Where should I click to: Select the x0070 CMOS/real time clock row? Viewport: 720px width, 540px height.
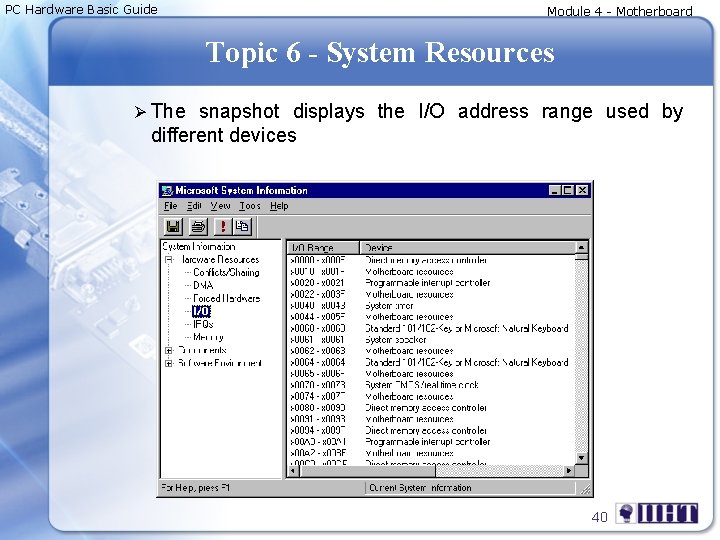pos(431,385)
